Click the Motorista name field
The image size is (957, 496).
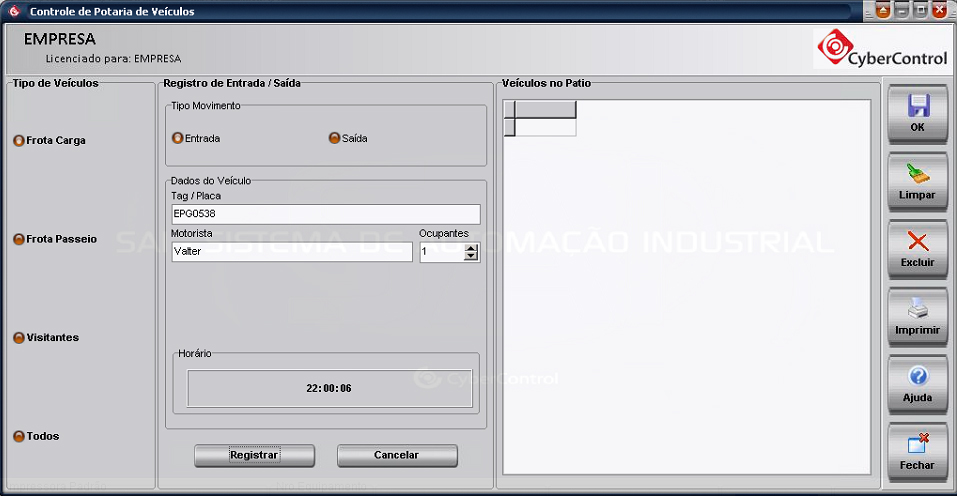pyautogui.click(x=291, y=252)
